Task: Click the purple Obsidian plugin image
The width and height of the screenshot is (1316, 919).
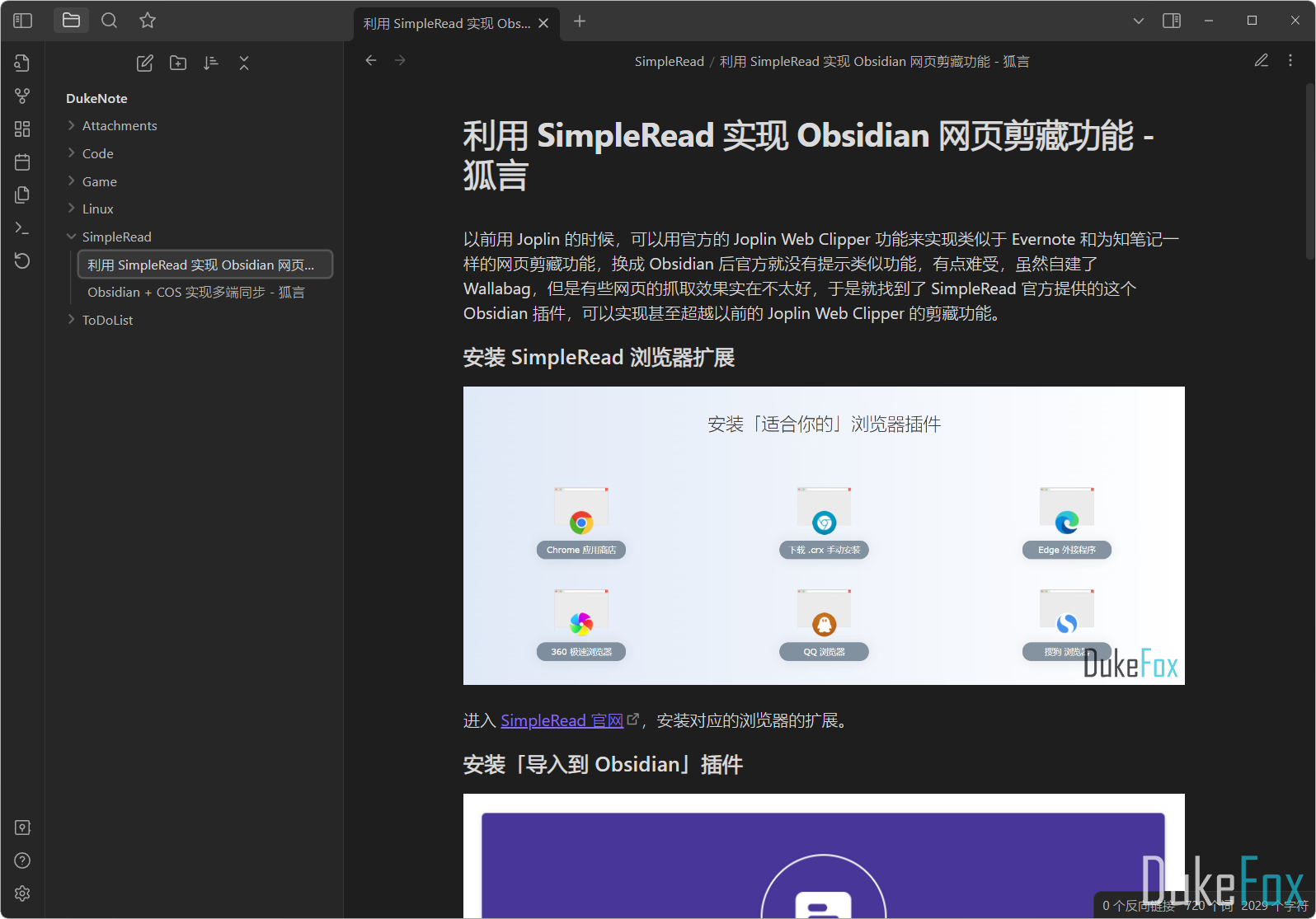Action: pos(824,856)
